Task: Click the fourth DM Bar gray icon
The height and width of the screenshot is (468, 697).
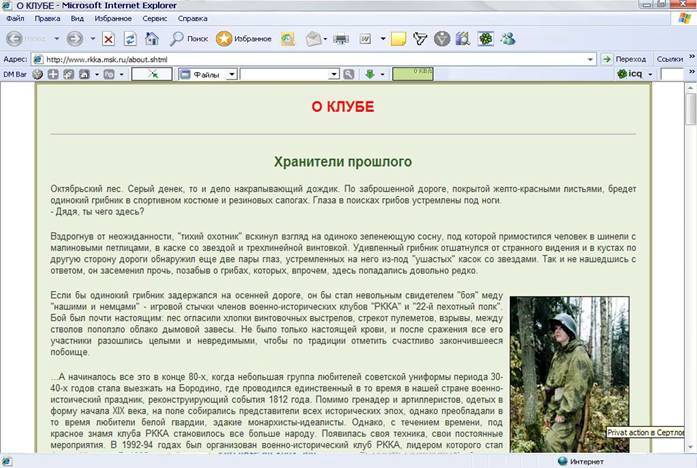Action: coord(84,74)
